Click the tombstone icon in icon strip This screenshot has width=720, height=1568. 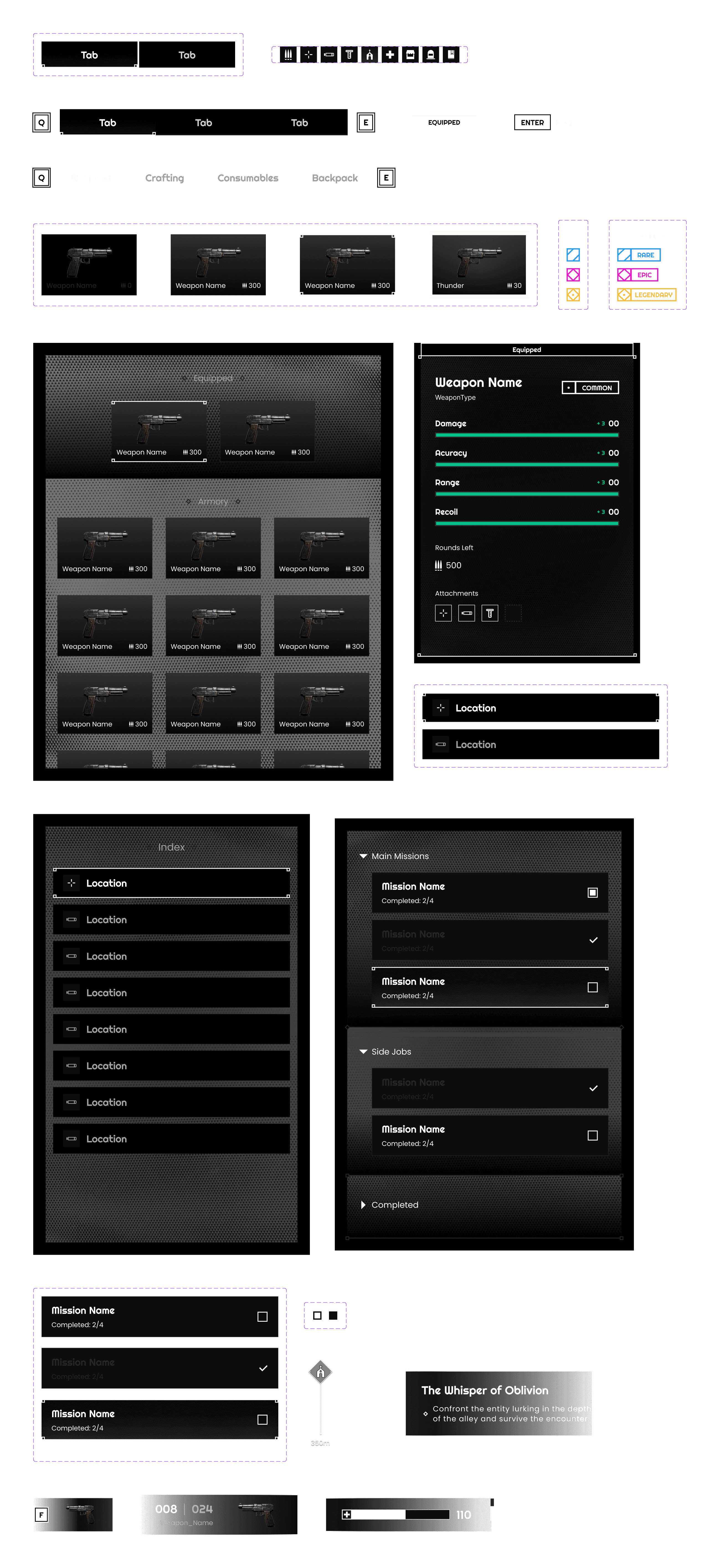[x=431, y=55]
